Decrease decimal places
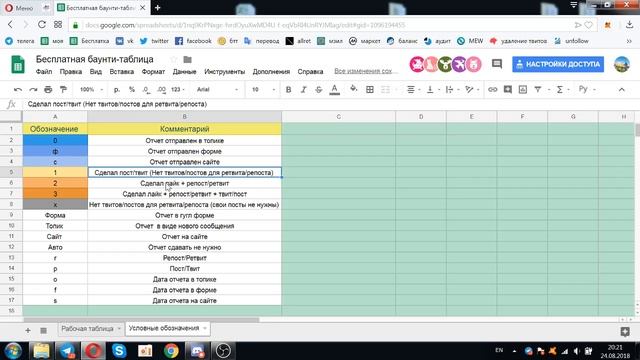 click(146, 89)
